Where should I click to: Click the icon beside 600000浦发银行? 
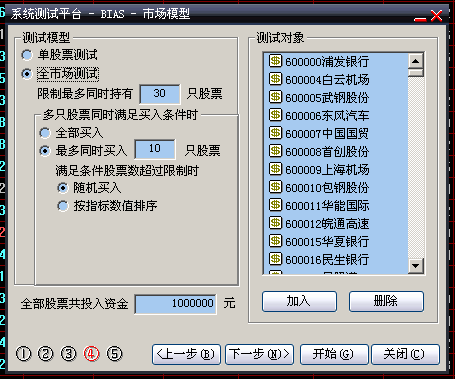pyautogui.click(x=275, y=61)
